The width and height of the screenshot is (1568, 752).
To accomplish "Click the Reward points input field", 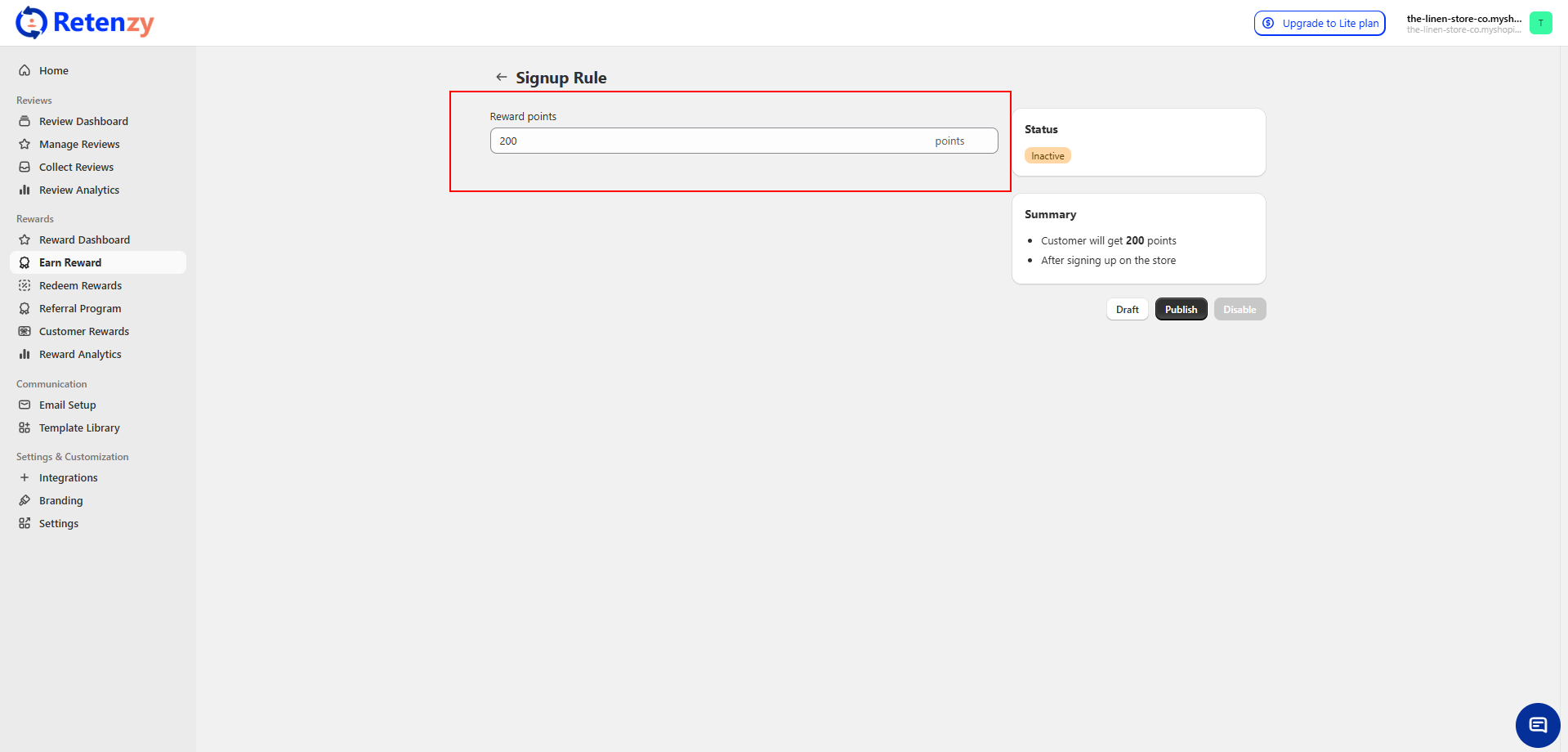I will [711, 141].
